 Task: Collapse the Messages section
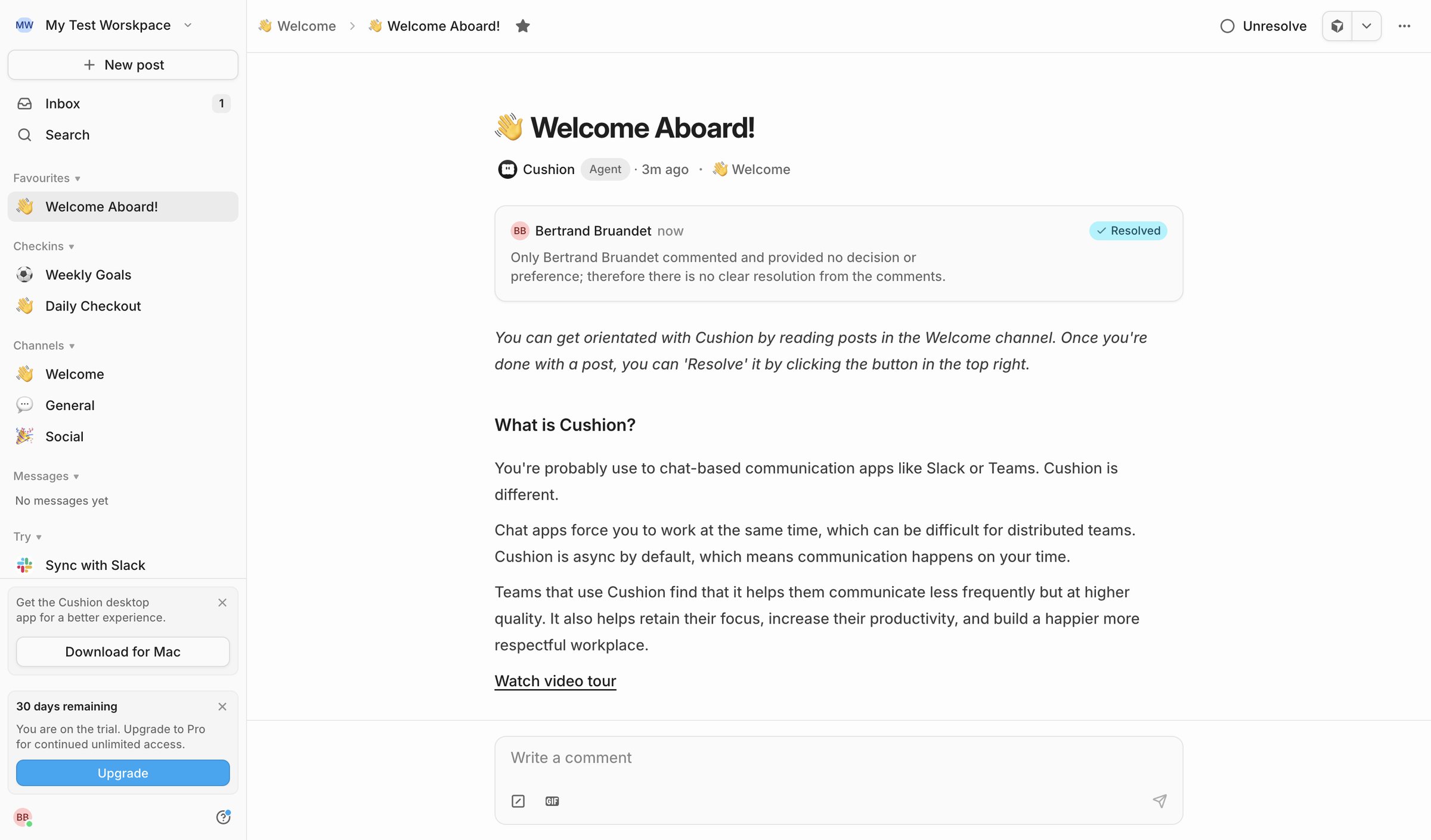pyautogui.click(x=47, y=476)
